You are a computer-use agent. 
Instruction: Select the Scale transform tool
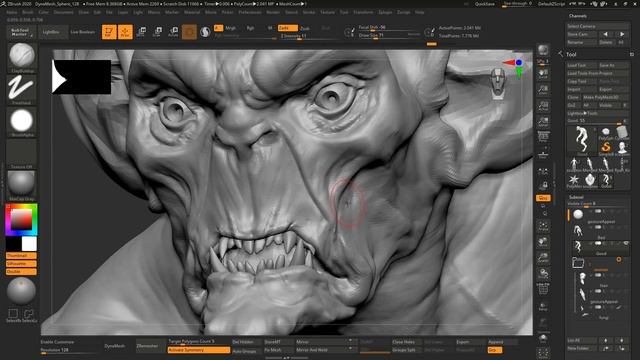tap(157, 32)
